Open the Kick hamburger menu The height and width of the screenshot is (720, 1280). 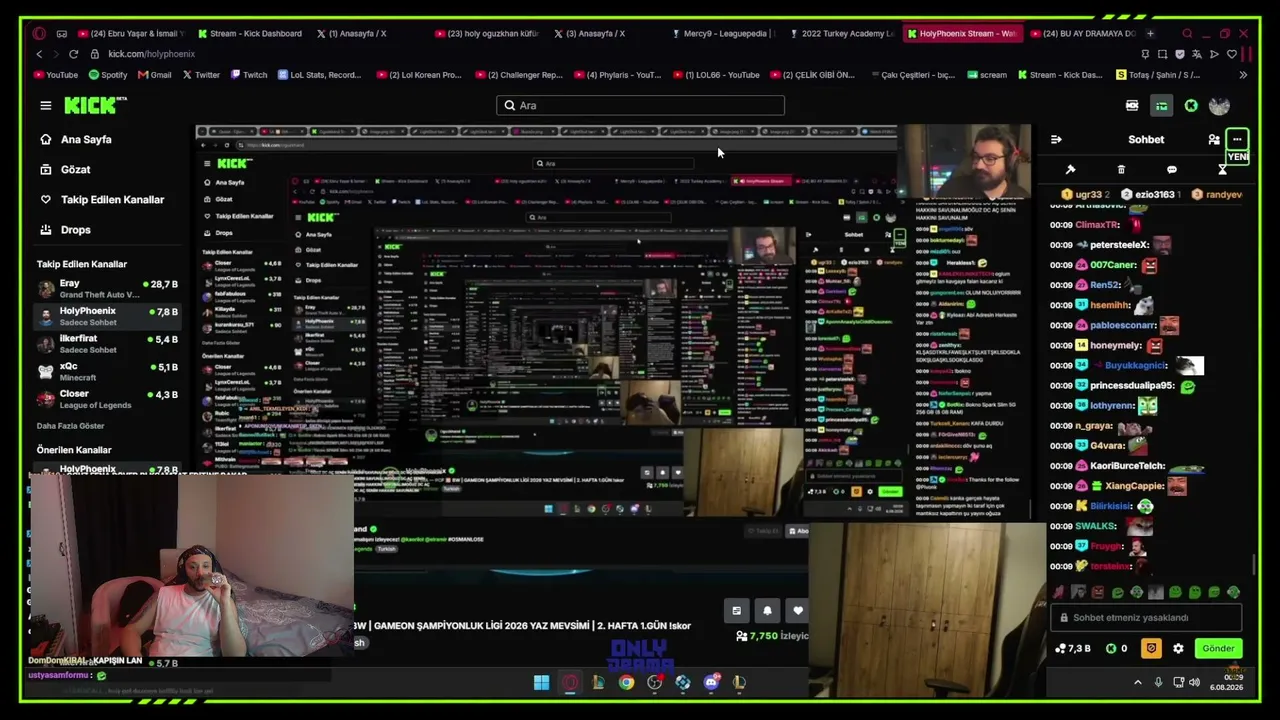click(x=46, y=105)
